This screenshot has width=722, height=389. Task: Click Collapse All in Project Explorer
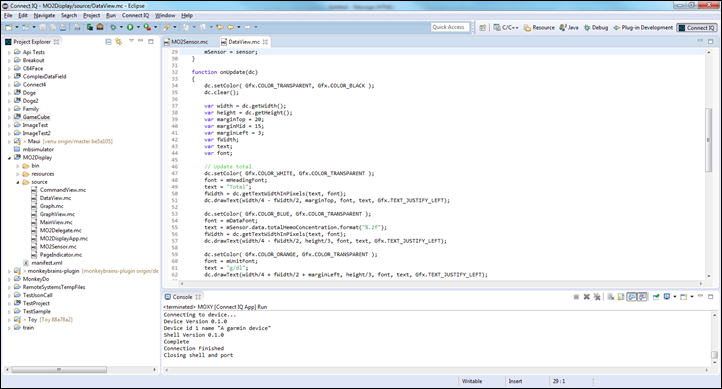tap(108, 41)
